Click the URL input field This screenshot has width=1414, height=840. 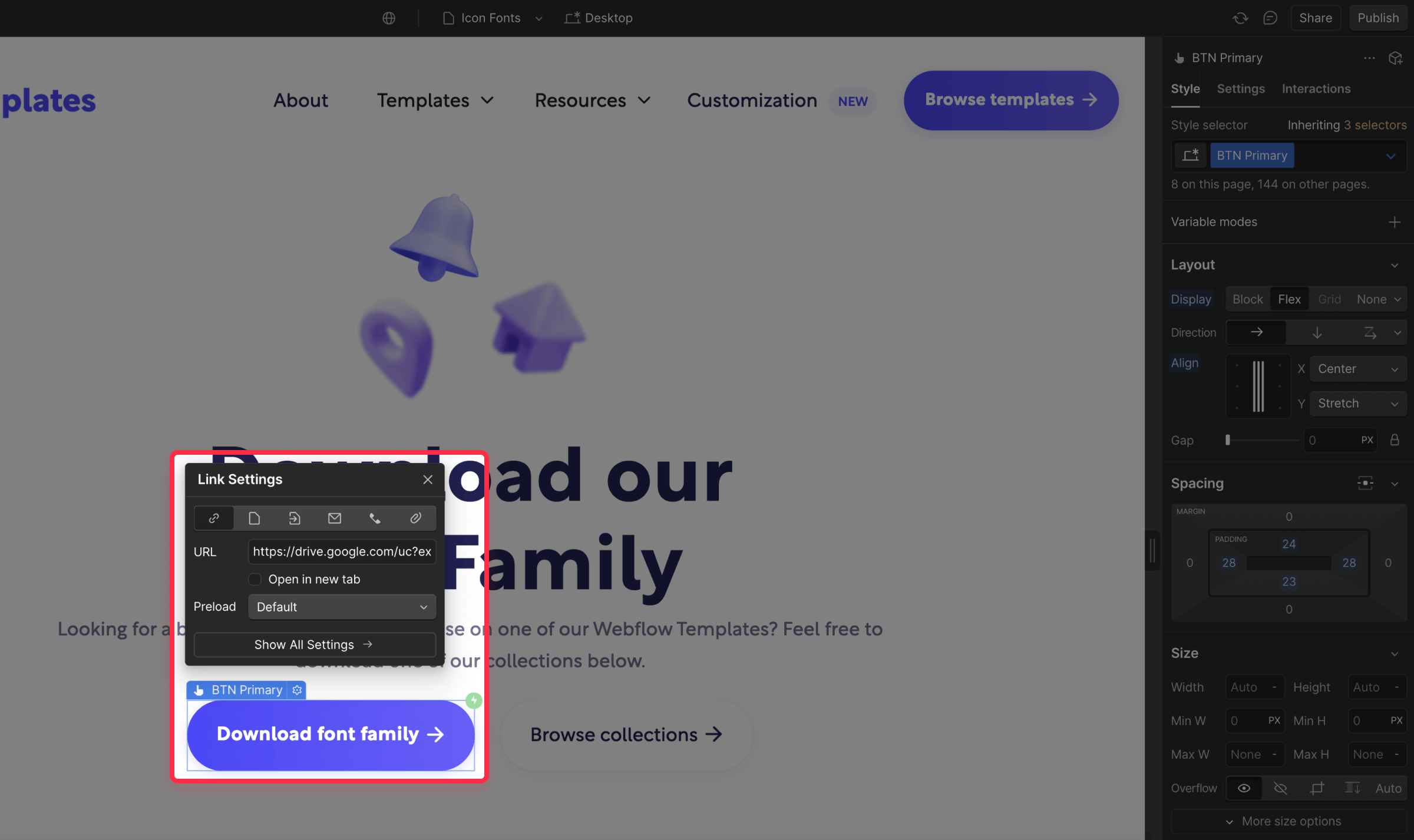tap(342, 551)
